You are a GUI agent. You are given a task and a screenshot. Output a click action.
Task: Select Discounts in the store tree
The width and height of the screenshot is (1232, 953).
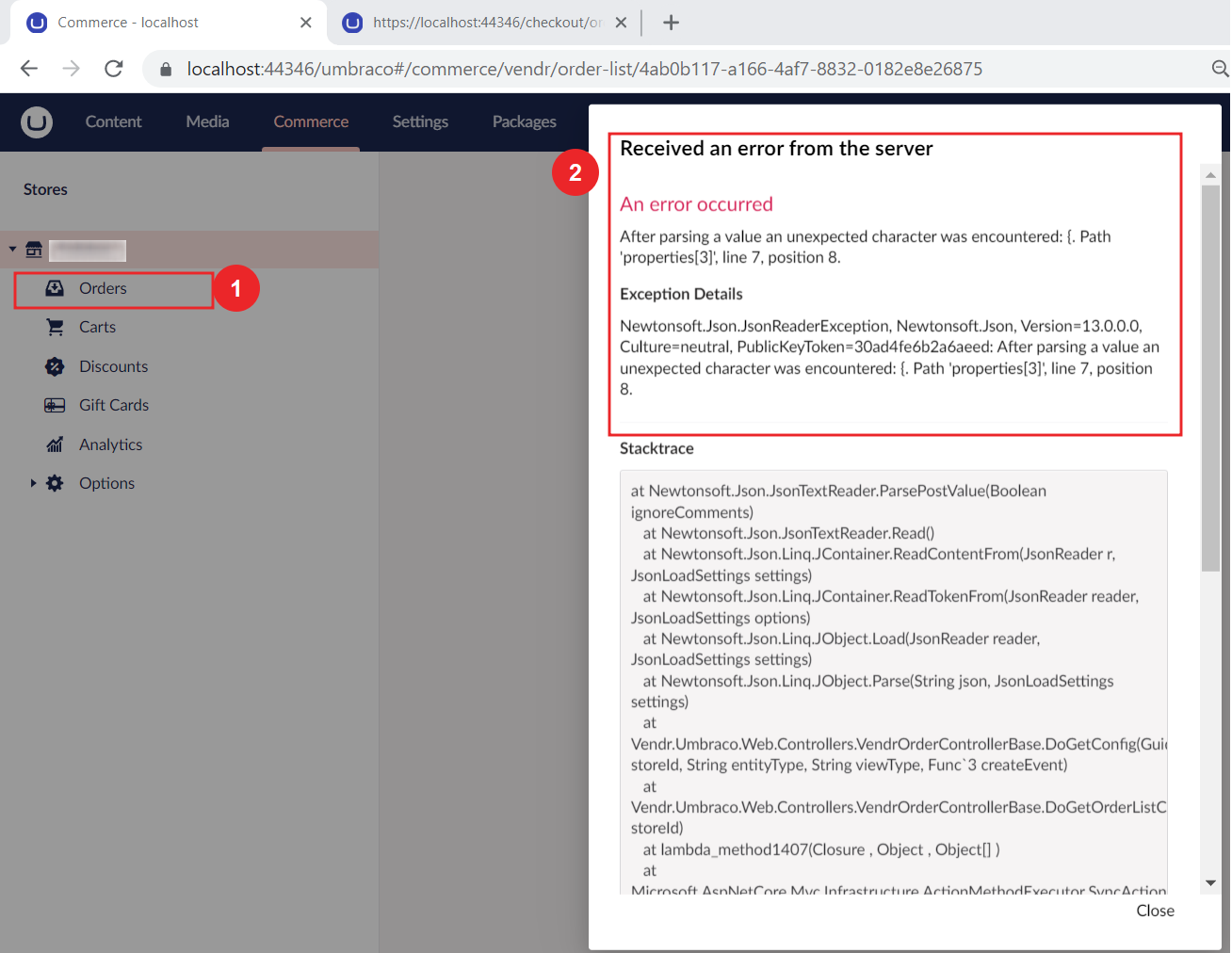113,366
